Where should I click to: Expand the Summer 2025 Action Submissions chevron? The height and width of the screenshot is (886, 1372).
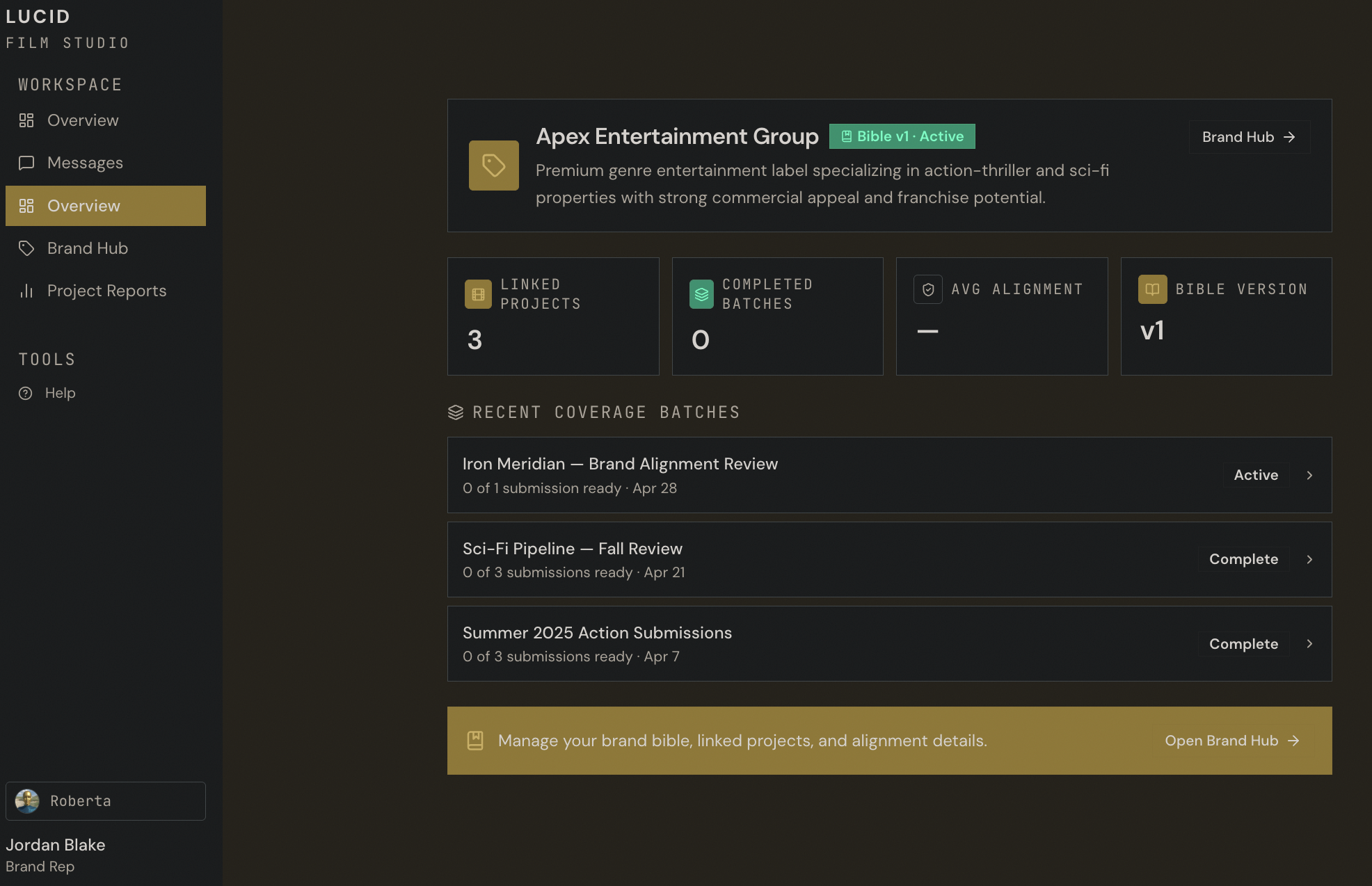[1309, 644]
